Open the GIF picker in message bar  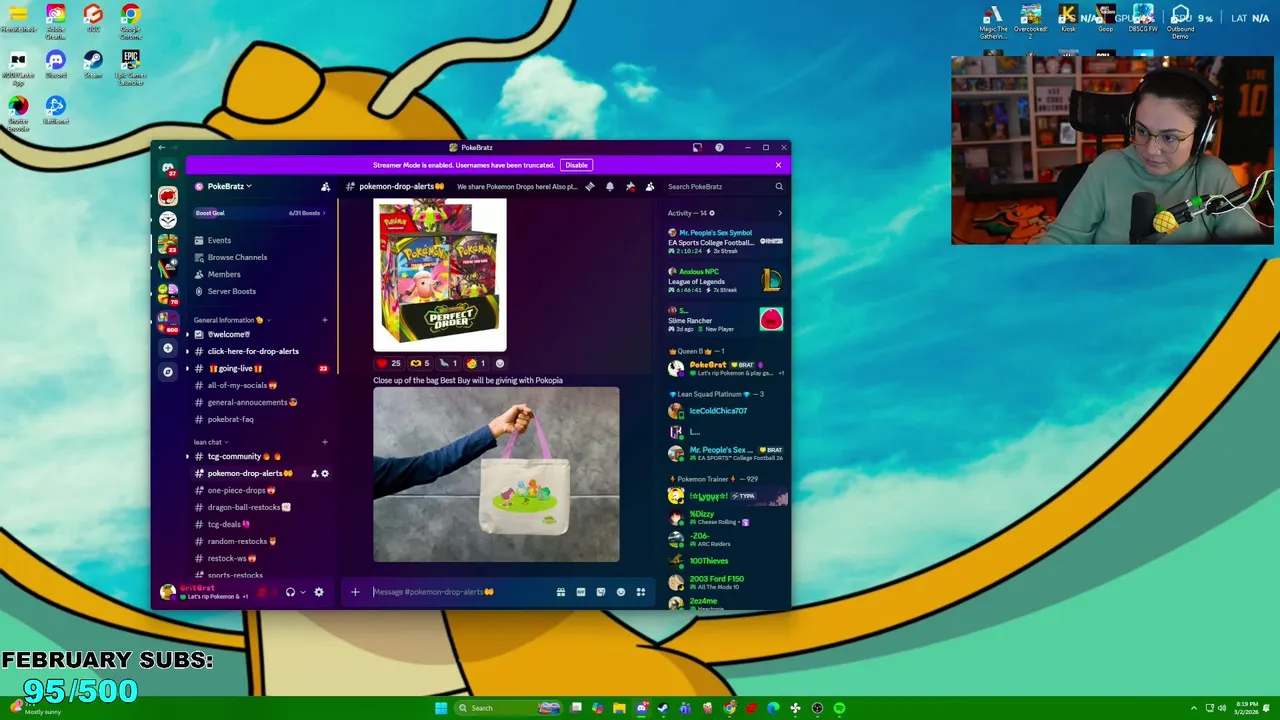(x=581, y=592)
